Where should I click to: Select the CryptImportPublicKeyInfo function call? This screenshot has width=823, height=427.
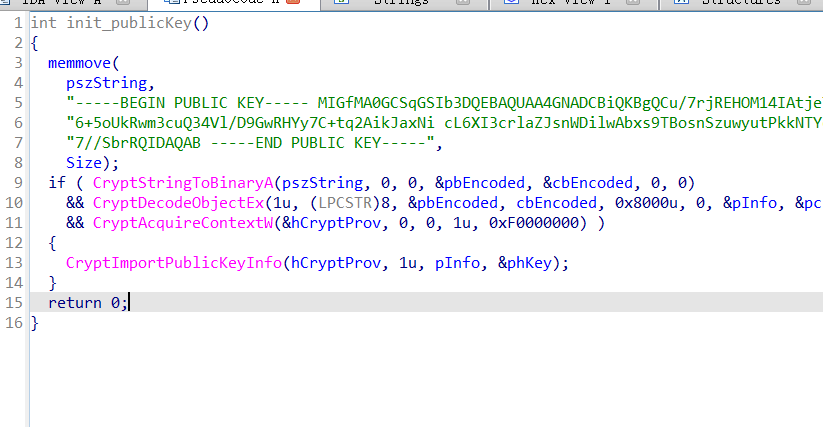tap(174, 263)
